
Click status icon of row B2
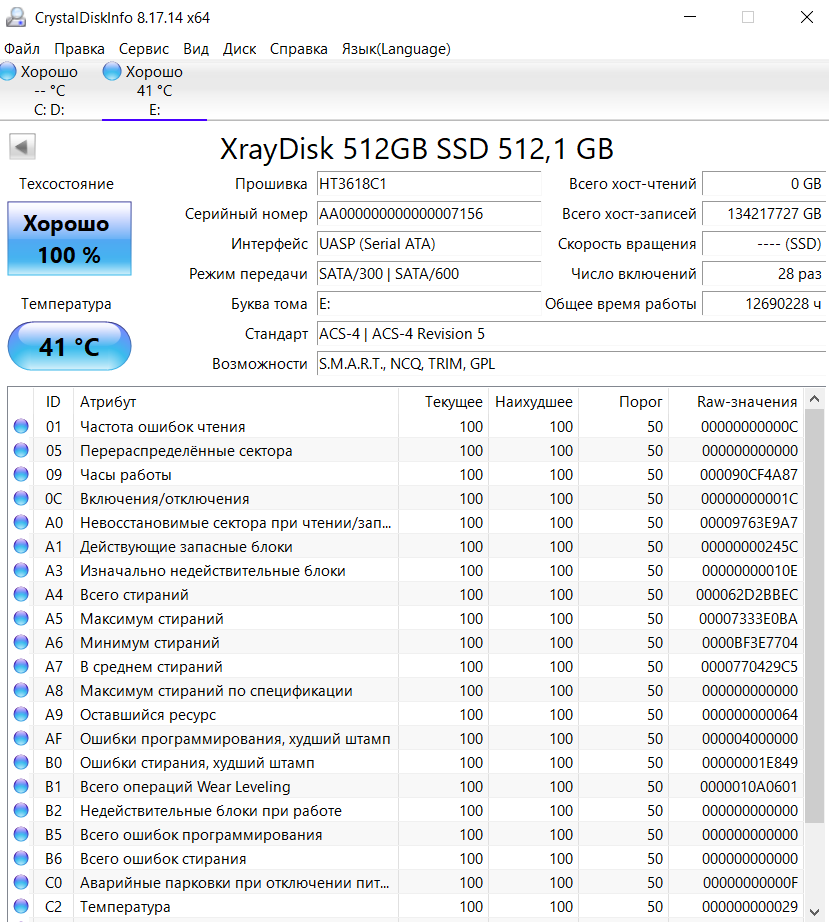click(x=21, y=810)
